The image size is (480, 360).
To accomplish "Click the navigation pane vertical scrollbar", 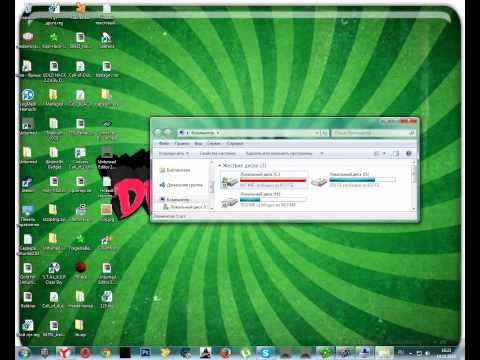I will click(x=211, y=185).
